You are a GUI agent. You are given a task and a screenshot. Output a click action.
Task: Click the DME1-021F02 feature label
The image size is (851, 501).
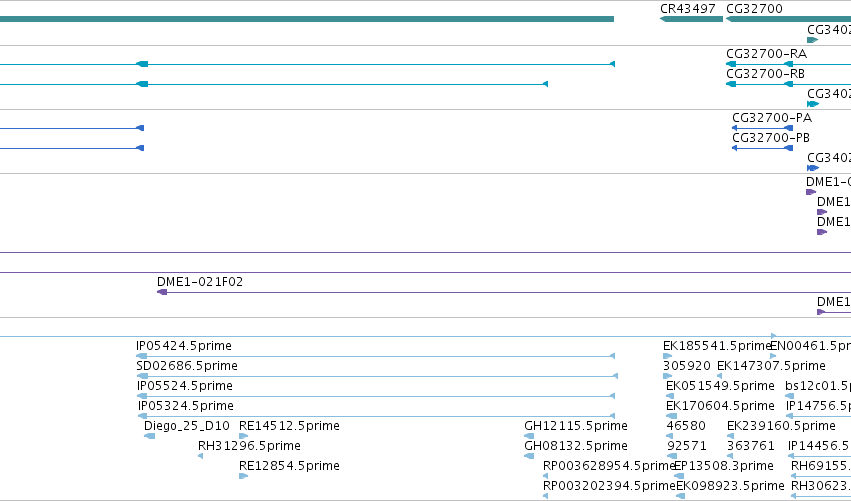200,282
